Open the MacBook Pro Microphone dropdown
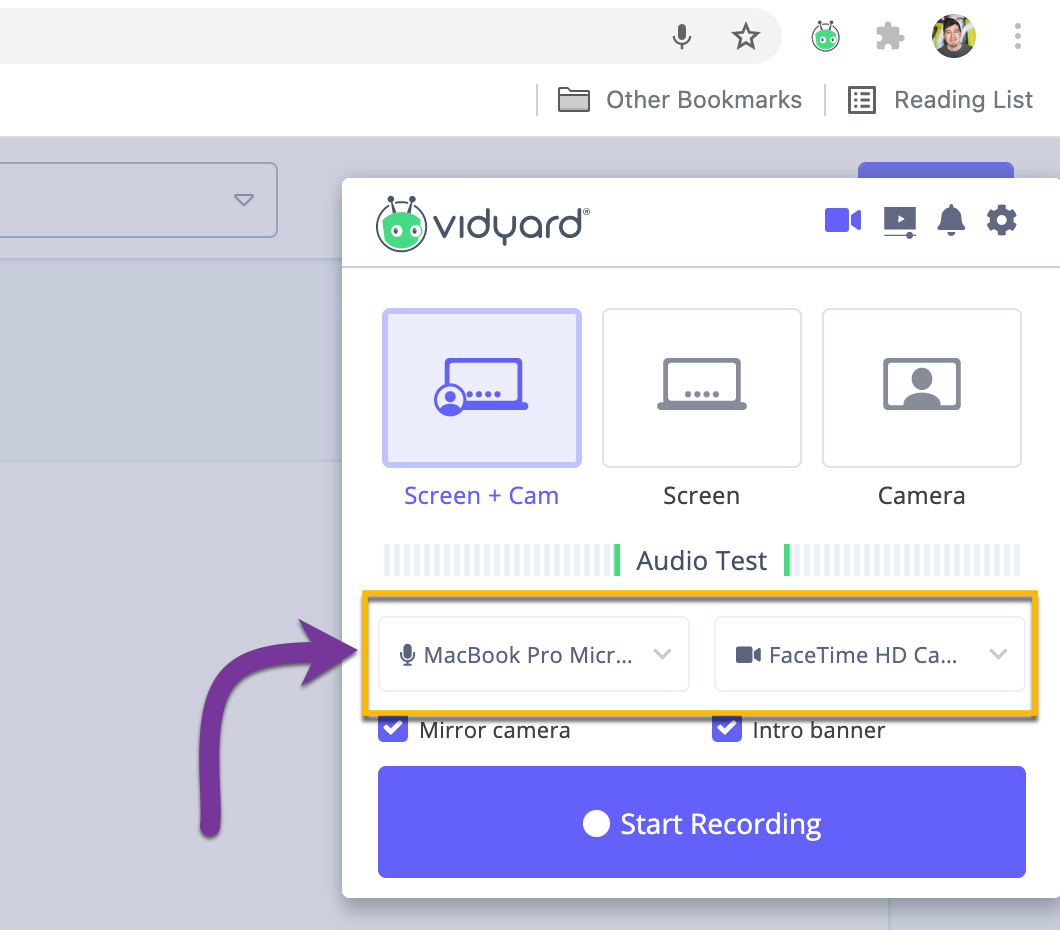This screenshot has height=930, width=1060. [x=533, y=654]
